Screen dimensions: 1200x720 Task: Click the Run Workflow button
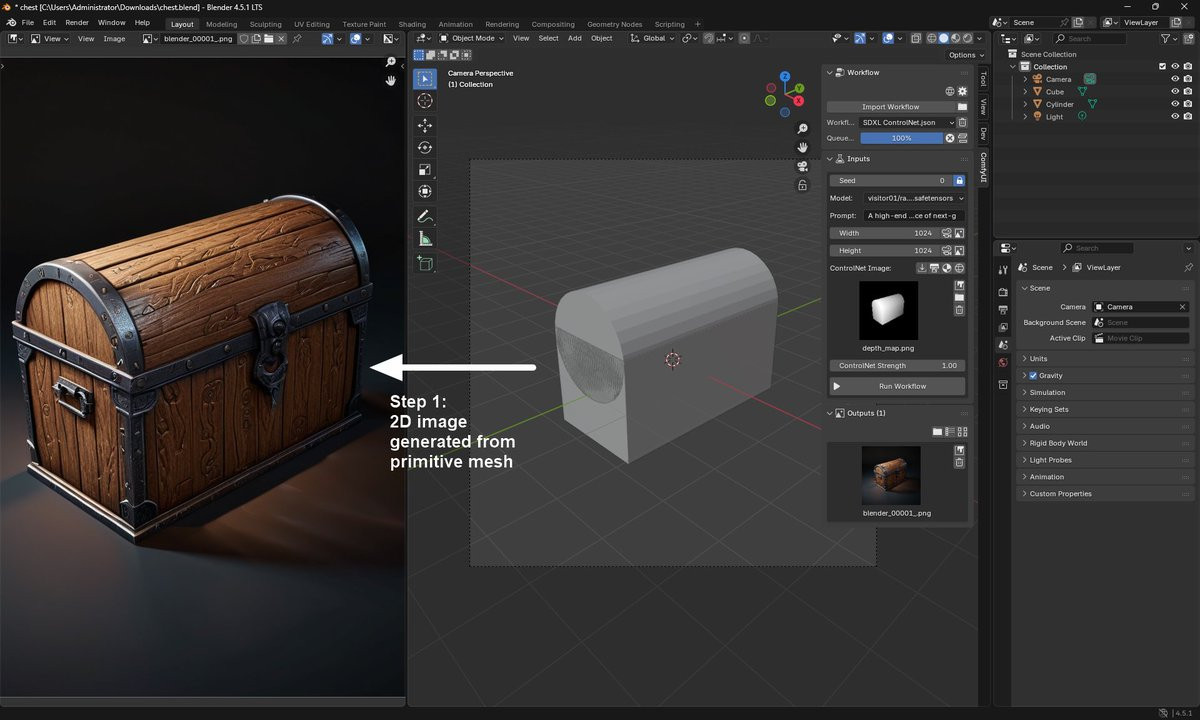pos(897,386)
